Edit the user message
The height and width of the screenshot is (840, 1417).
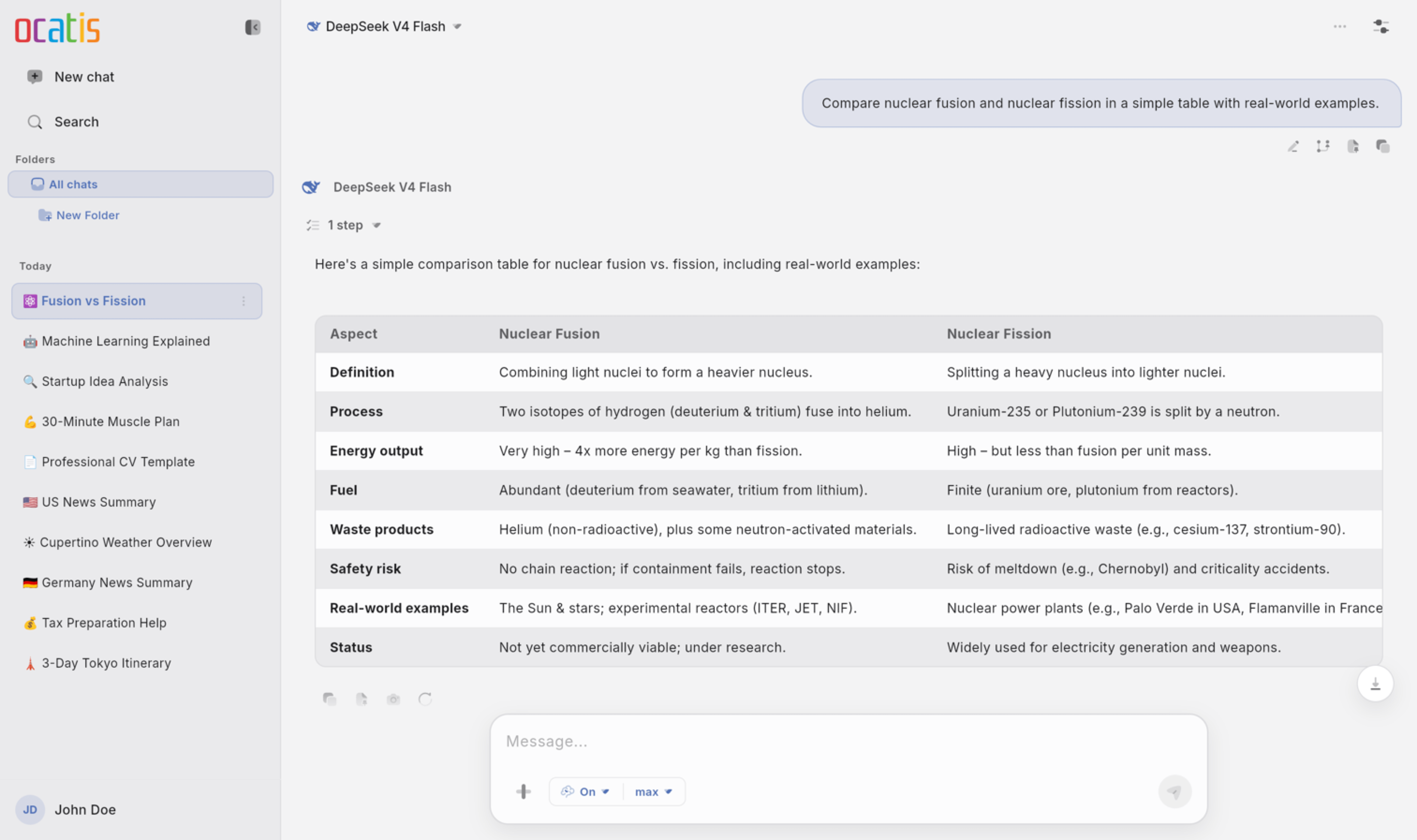(1293, 147)
